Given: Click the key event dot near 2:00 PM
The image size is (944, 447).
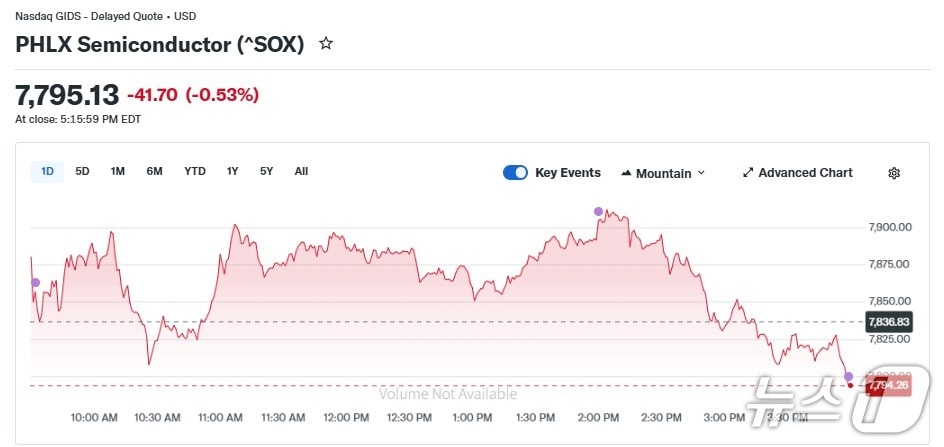Looking at the screenshot, I should tap(598, 211).
